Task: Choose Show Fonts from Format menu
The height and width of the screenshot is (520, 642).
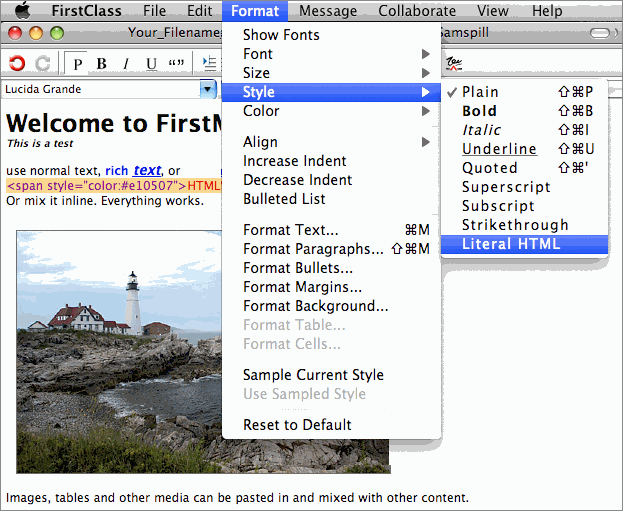Action: [x=331, y=35]
